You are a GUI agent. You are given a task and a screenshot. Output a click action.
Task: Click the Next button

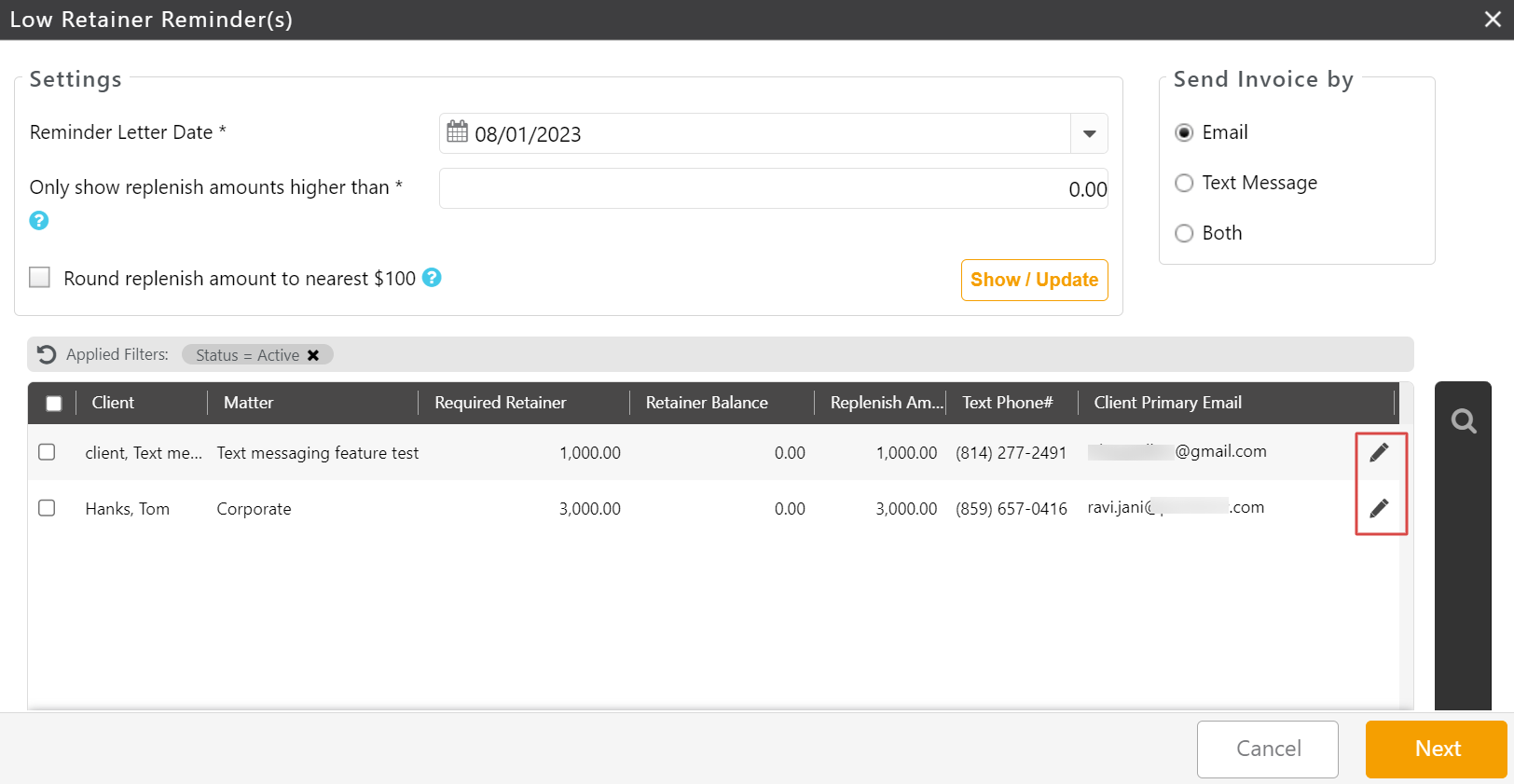pos(1436,749)
